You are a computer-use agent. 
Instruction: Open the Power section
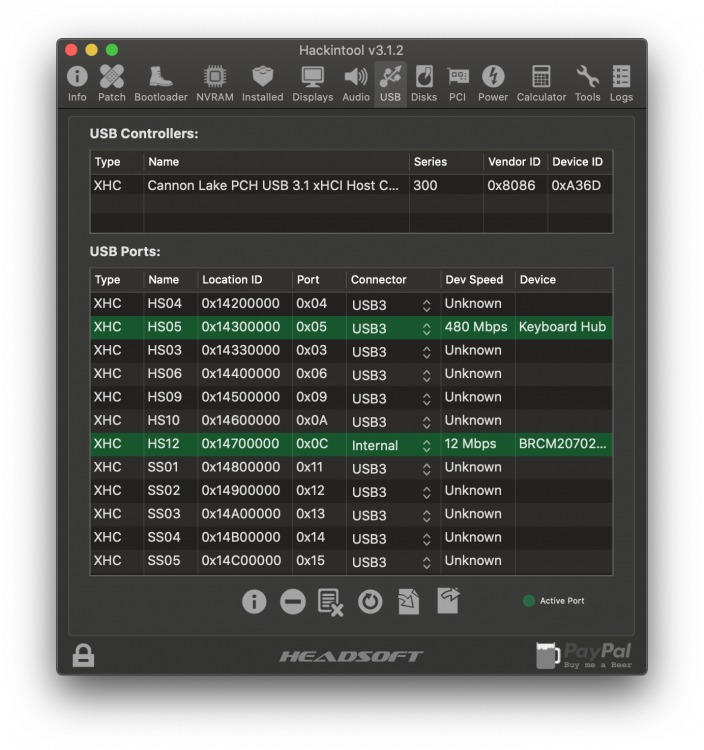click(493, 84)
